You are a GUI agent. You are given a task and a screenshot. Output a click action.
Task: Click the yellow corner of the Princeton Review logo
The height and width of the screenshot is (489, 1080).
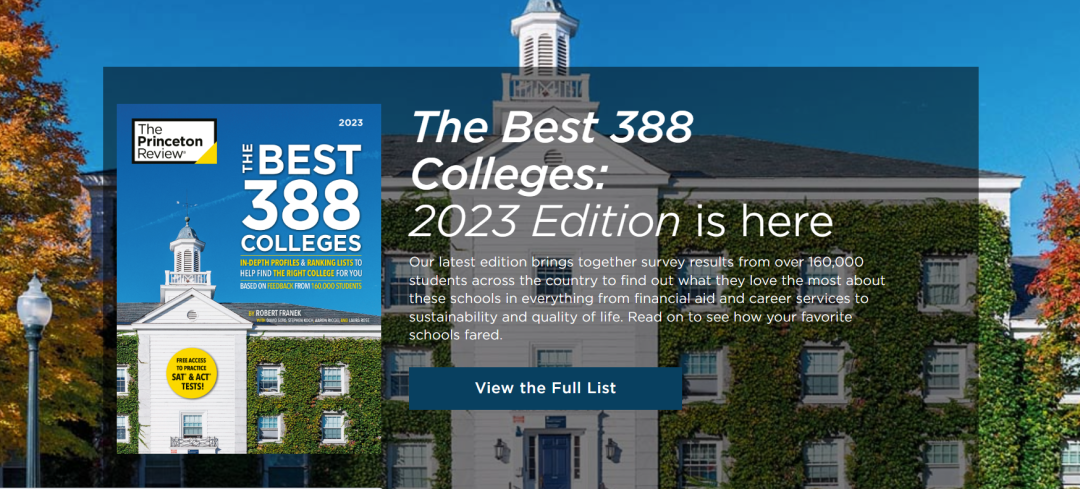coord(207,154)
